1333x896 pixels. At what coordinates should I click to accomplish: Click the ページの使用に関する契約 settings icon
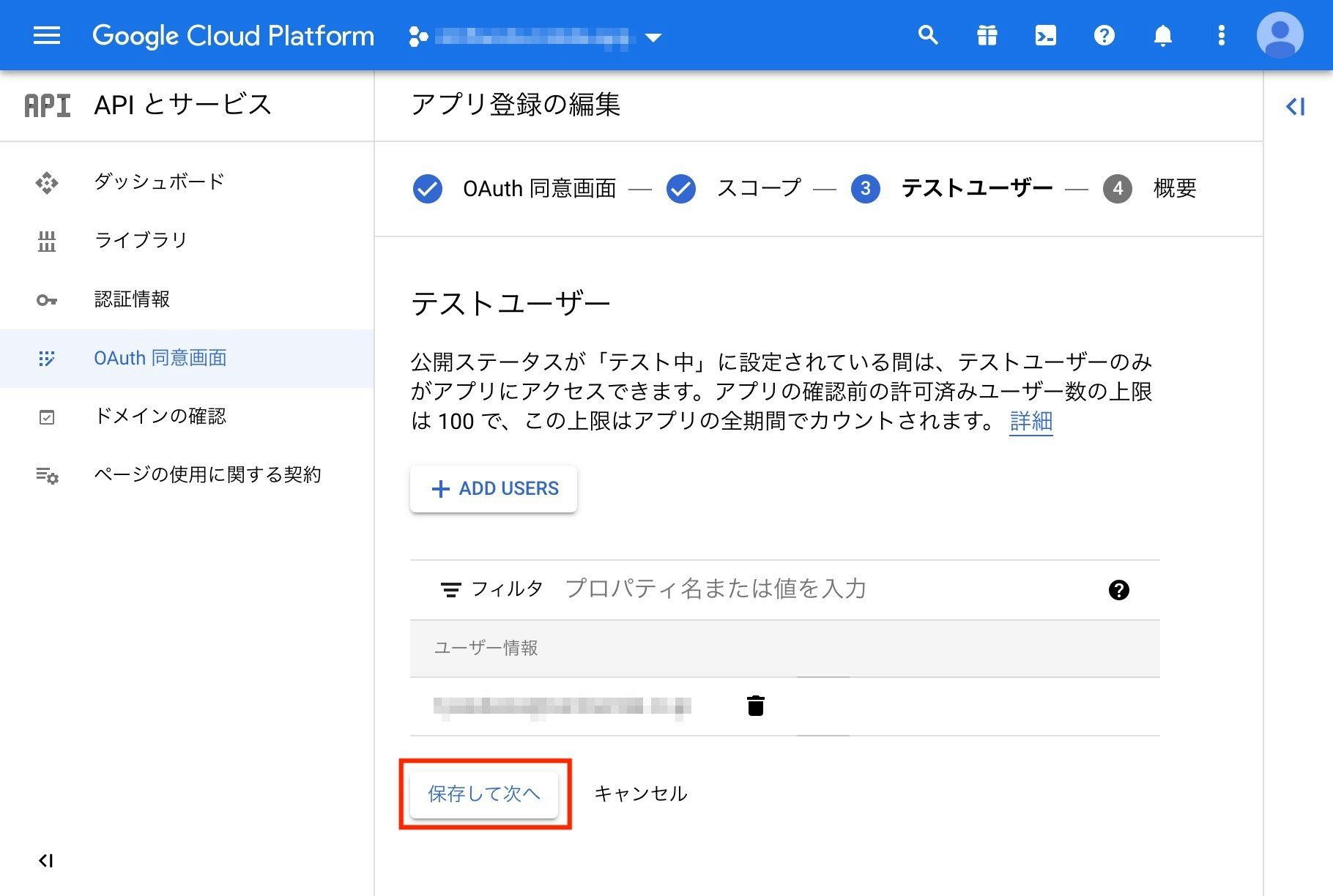pos(47,476)
